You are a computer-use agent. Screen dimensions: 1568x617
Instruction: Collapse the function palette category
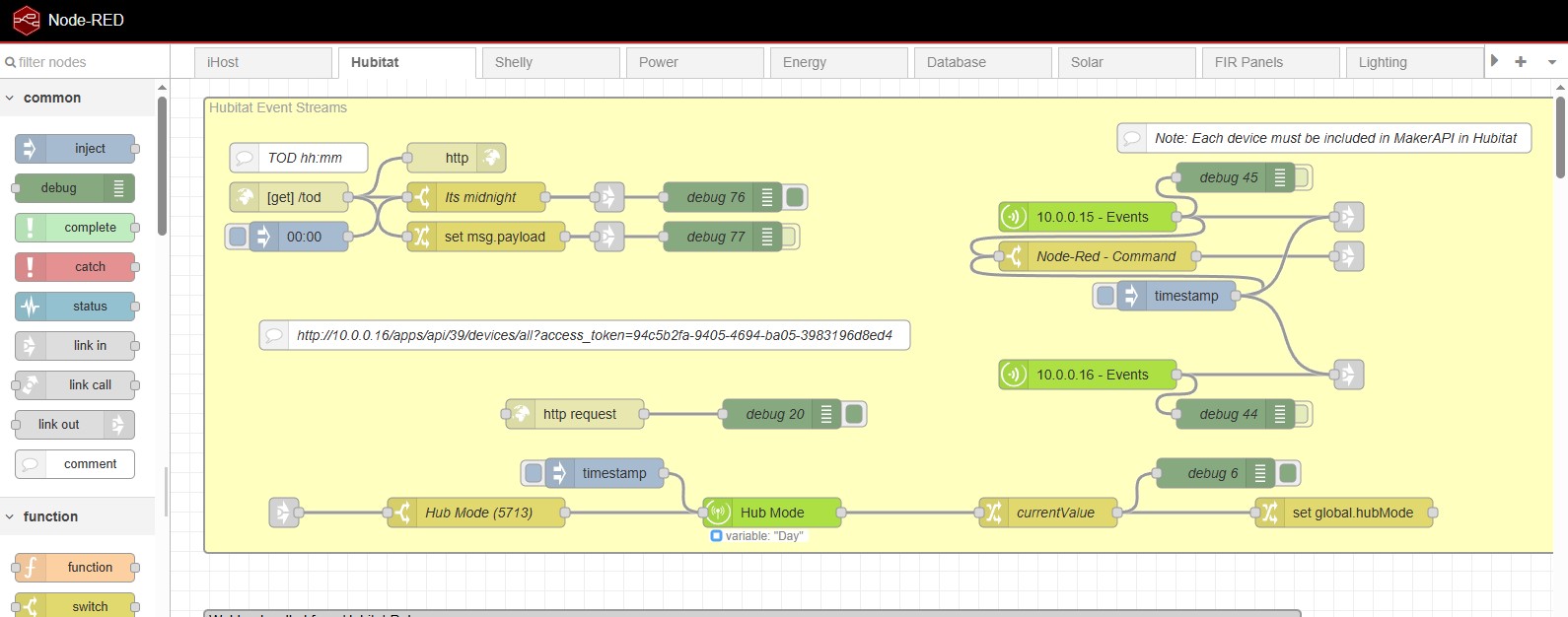point(10,516)
